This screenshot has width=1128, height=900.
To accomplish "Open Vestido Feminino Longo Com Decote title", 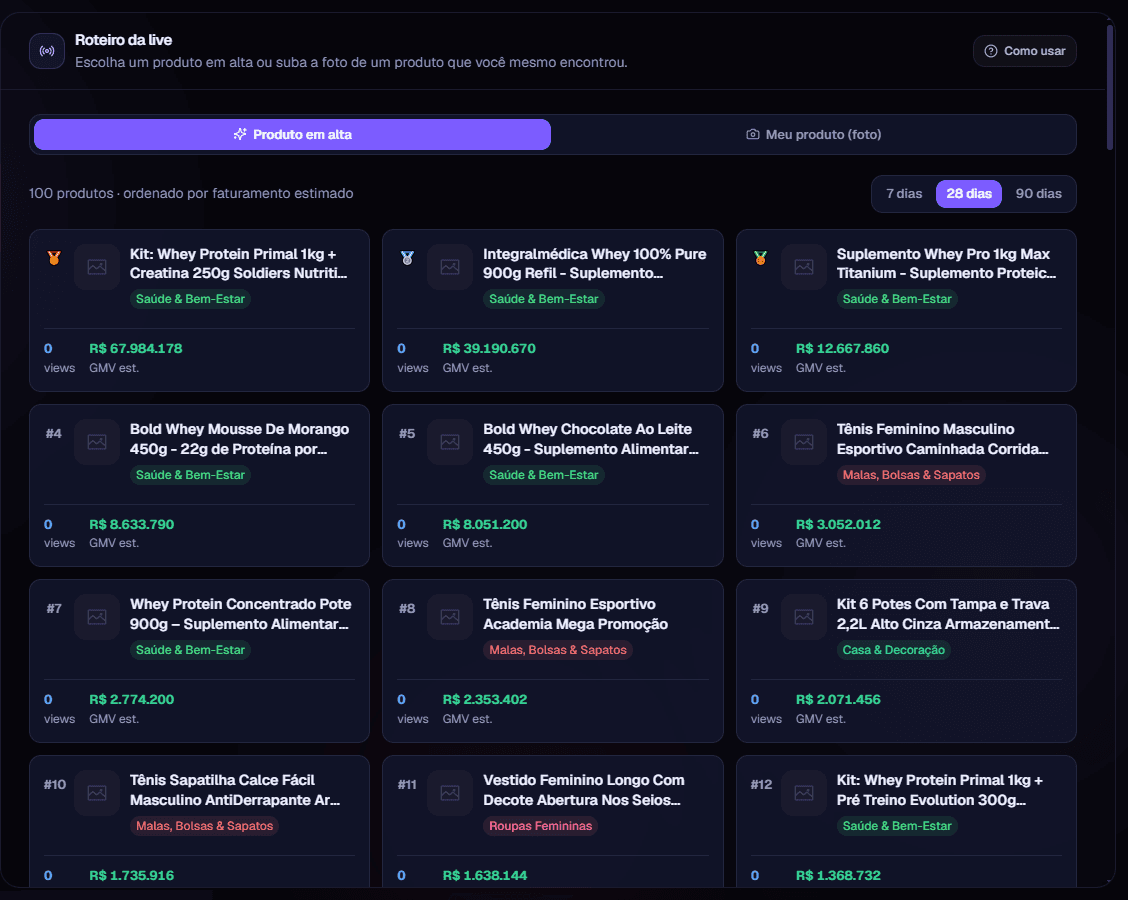I will pos(583,790).
